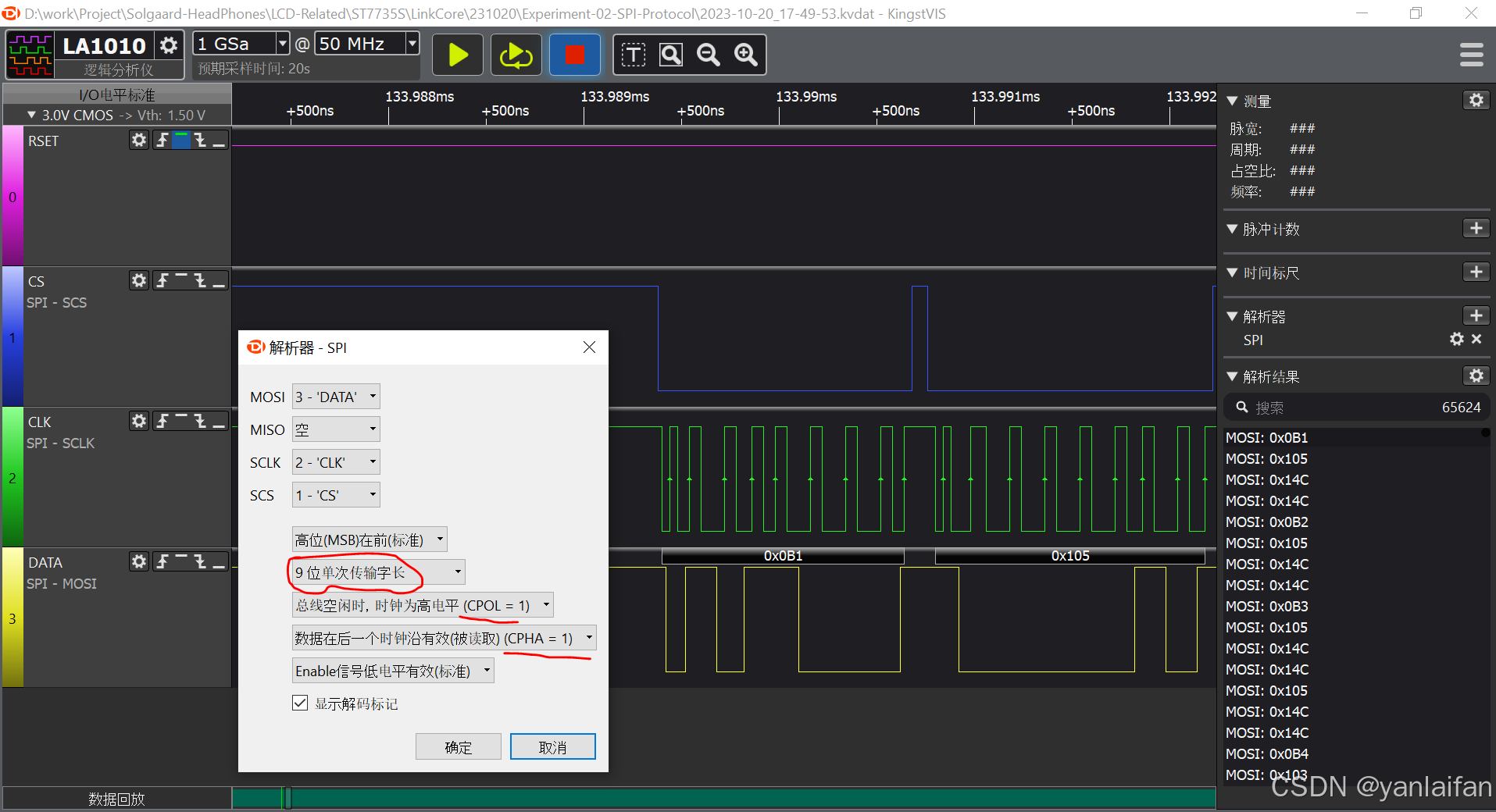Start repeated capture with loop-play icon
The width and height of the screenshot is (1496, 812).
coord(516,55)
